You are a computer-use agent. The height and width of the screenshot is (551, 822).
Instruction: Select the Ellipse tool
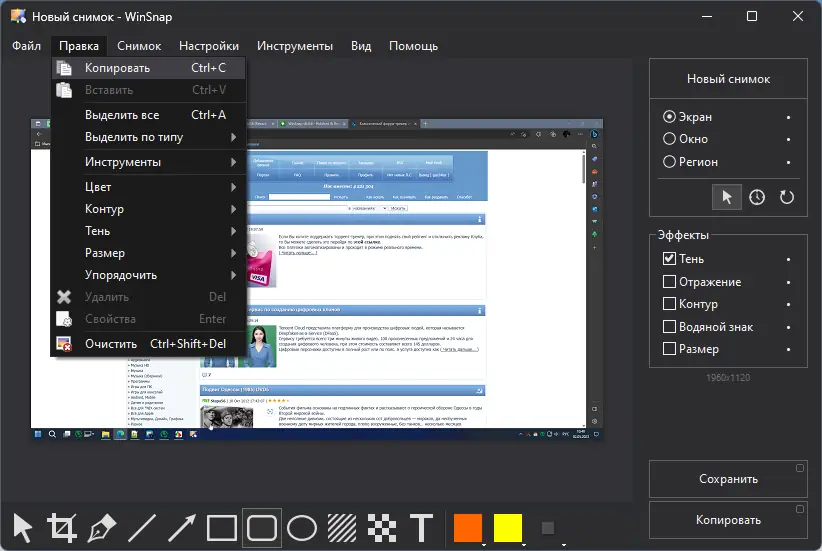(x=302, y=528)
